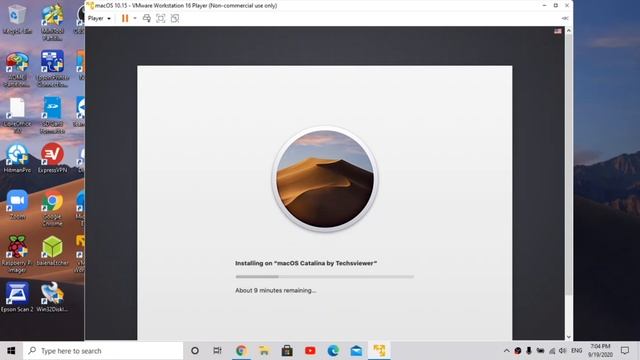Open the Player menu in VMware
This screenshot has height=360, width=640.
(99, 18)
